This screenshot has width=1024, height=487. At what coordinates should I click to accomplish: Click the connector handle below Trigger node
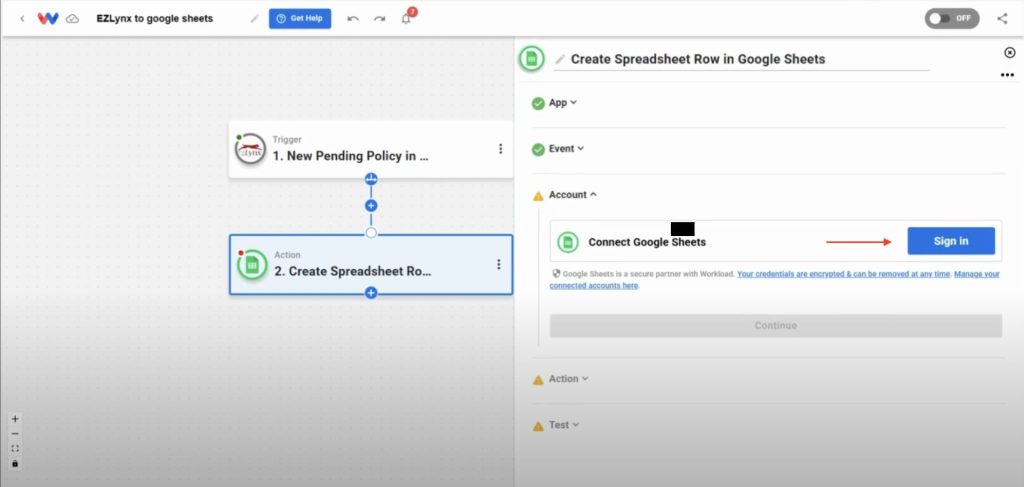pos(371,178)
